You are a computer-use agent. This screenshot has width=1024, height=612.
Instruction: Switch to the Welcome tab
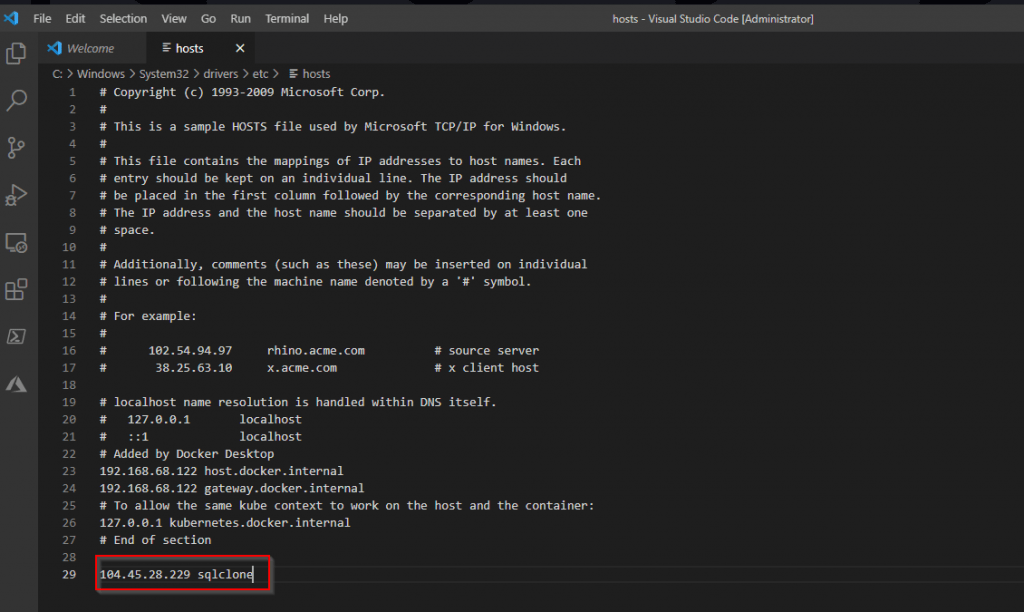(x=90, y=47)
